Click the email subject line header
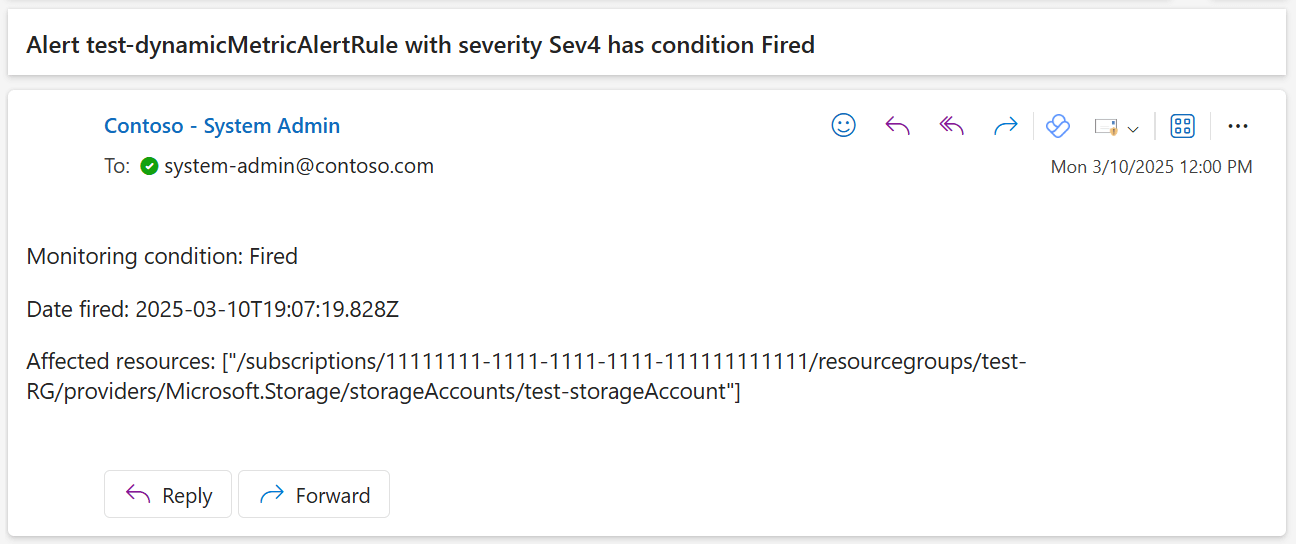This screenshot has height=544, width=1296. 421,45
